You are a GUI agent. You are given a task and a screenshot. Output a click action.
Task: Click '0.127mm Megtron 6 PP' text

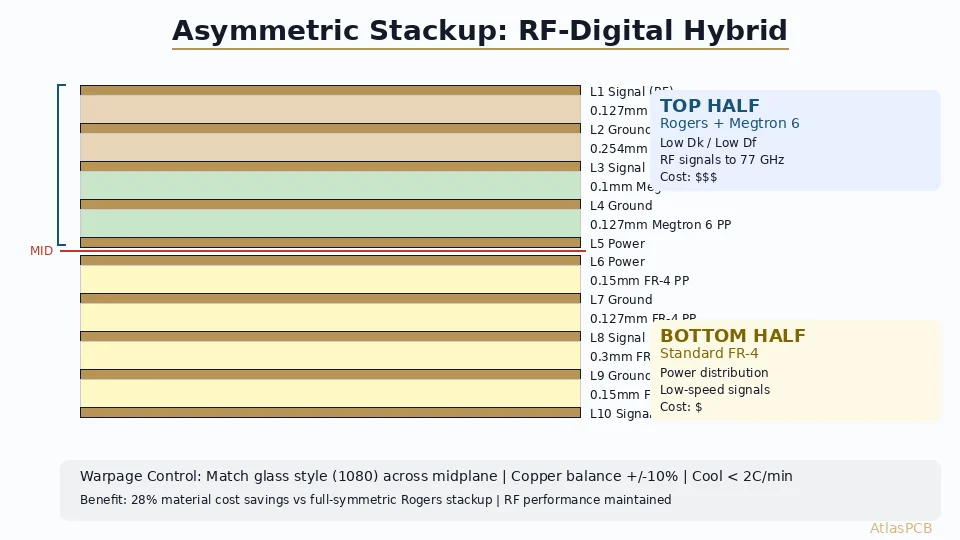660,225
